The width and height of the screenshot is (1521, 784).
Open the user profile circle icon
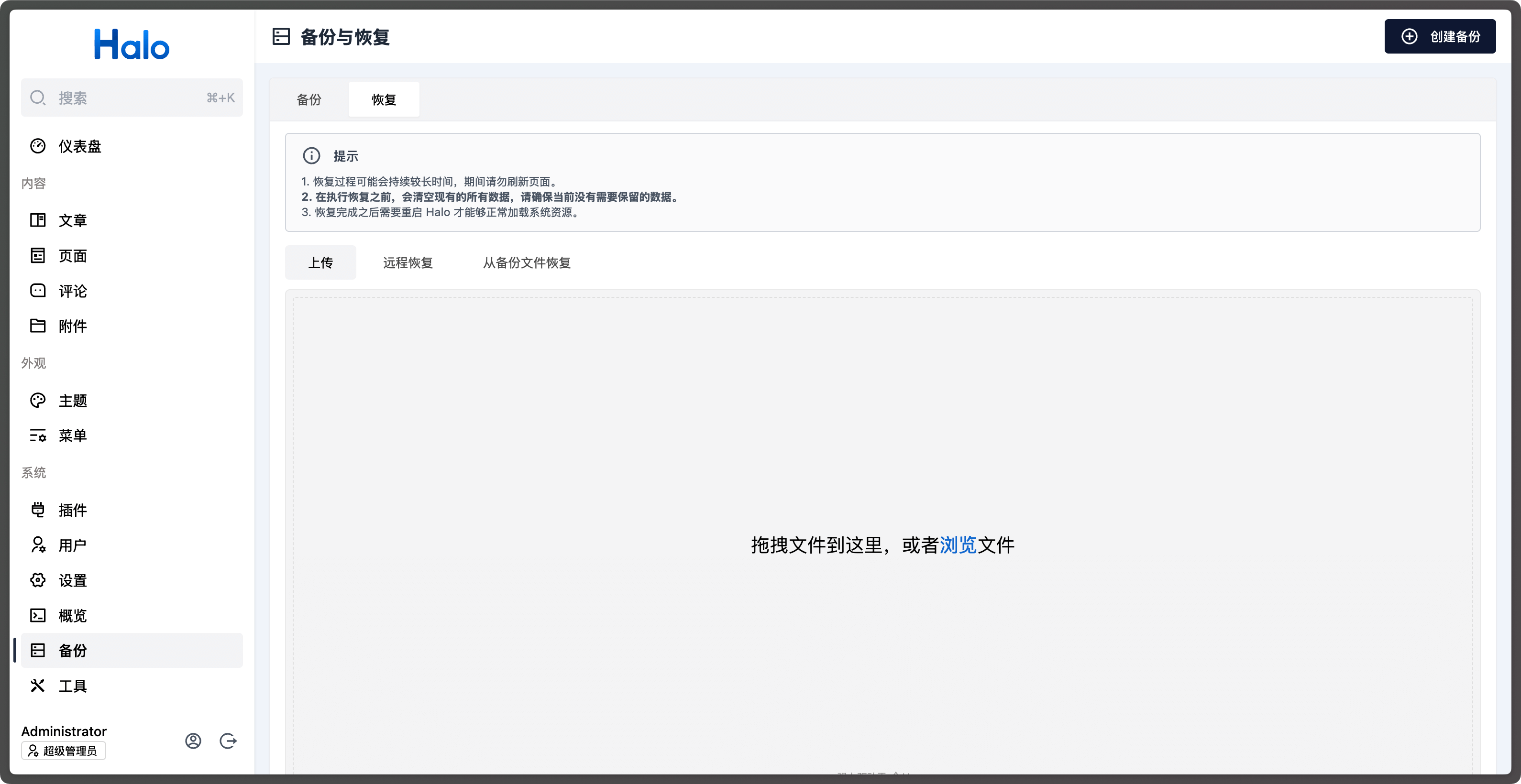click(x=193, y=741)
